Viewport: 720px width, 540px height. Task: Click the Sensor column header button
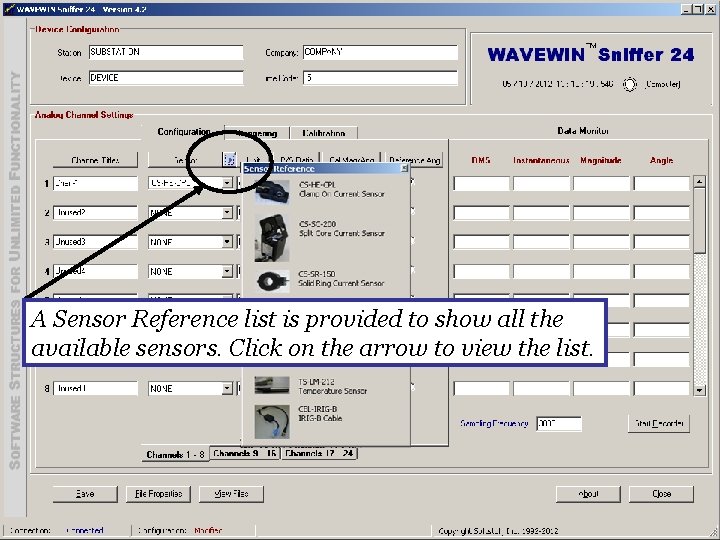[186, 160]
